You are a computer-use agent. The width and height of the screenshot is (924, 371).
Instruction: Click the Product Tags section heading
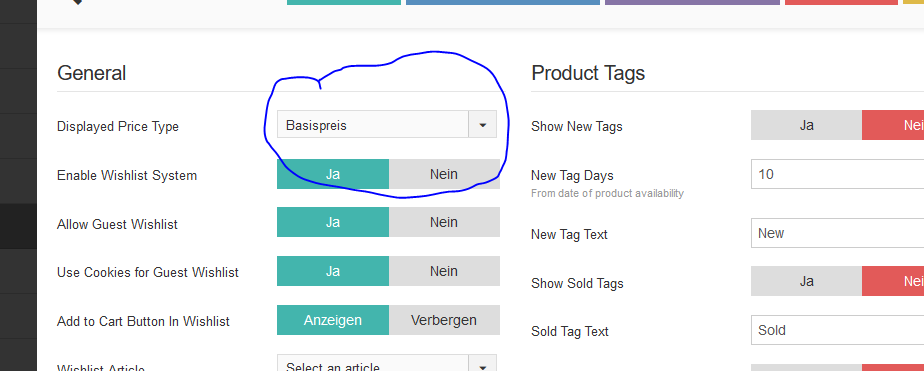tap(588, 73)
